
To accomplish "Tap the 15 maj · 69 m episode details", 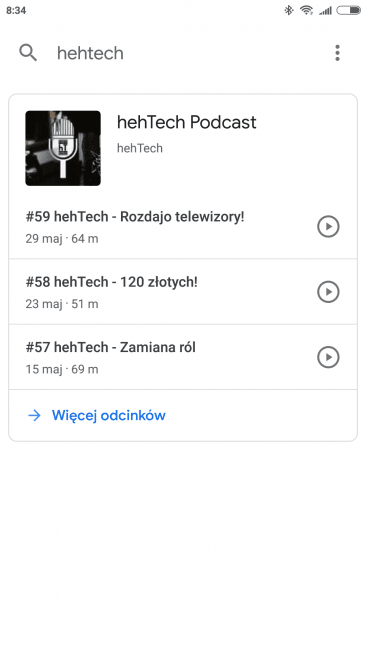I will coord(62,369).
